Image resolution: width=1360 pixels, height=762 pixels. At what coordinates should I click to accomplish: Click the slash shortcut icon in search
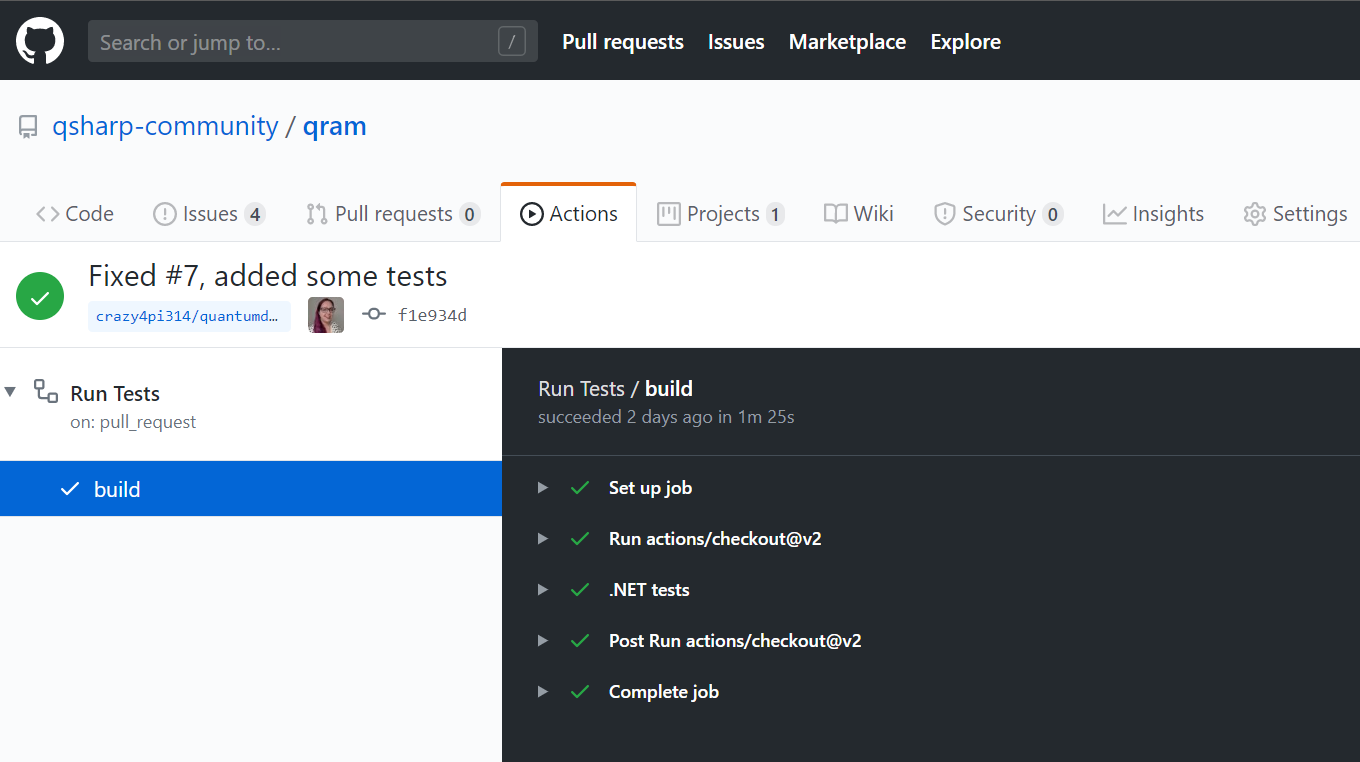(x=512, y=41)
